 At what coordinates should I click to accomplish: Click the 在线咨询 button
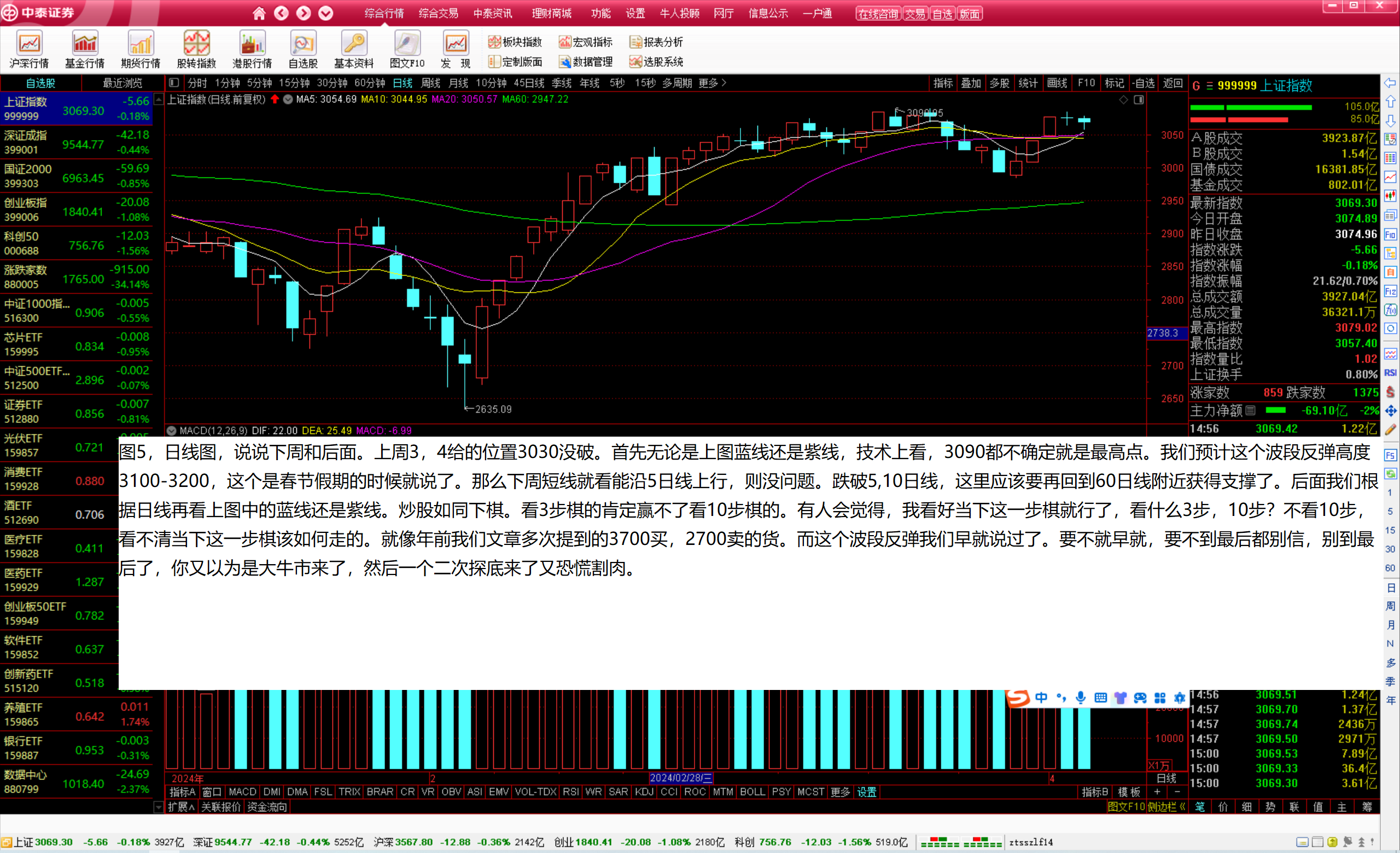click(878, 14)
